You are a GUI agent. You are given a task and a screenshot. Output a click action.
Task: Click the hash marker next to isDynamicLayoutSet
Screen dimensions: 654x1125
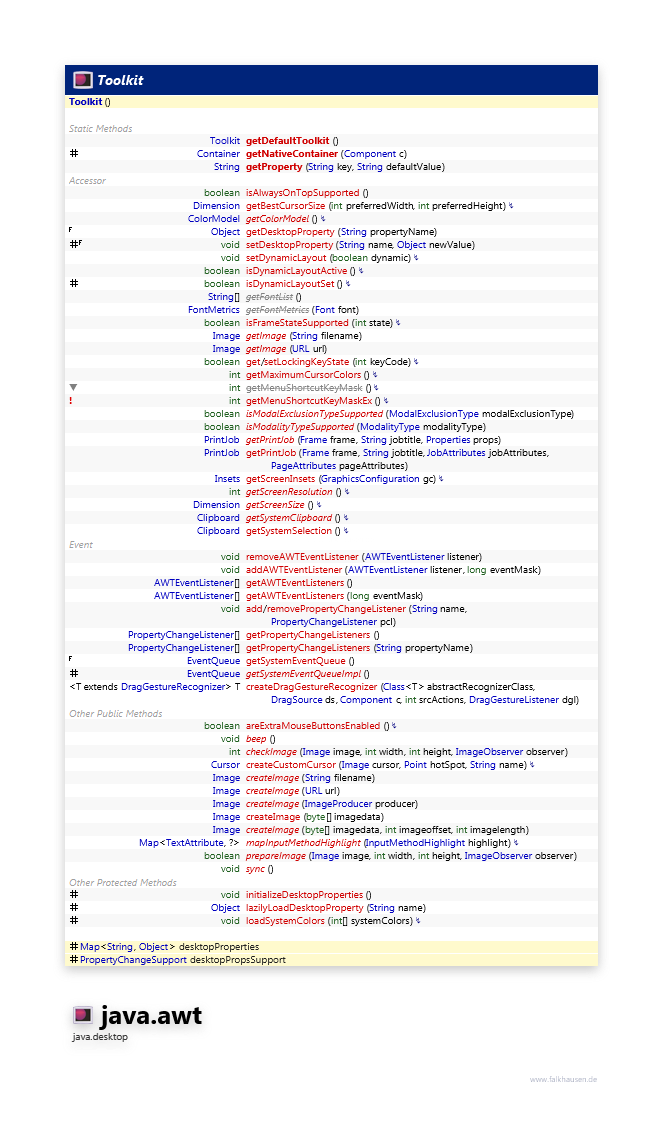(73, 283)
